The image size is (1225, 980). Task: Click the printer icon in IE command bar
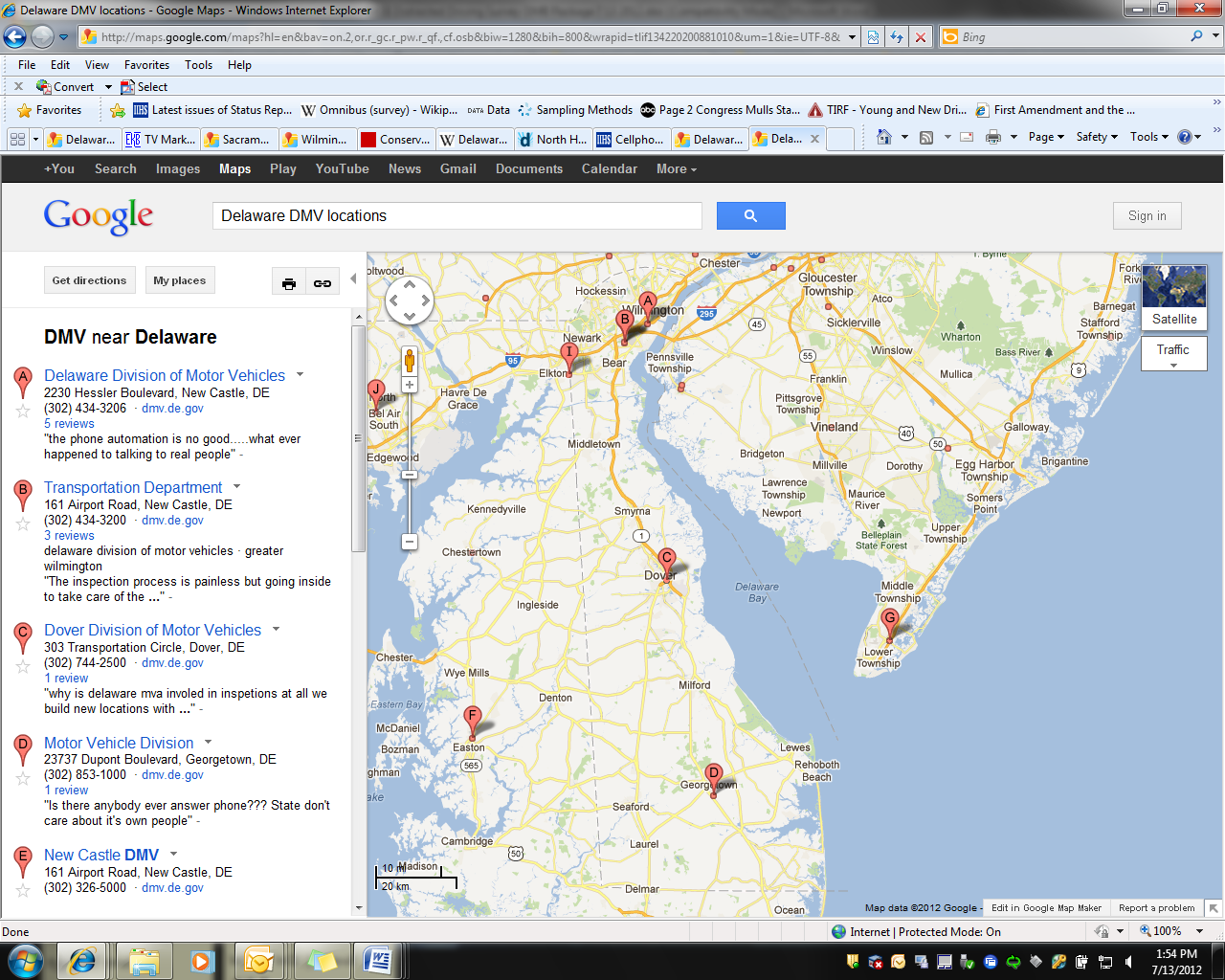(993, 137)
